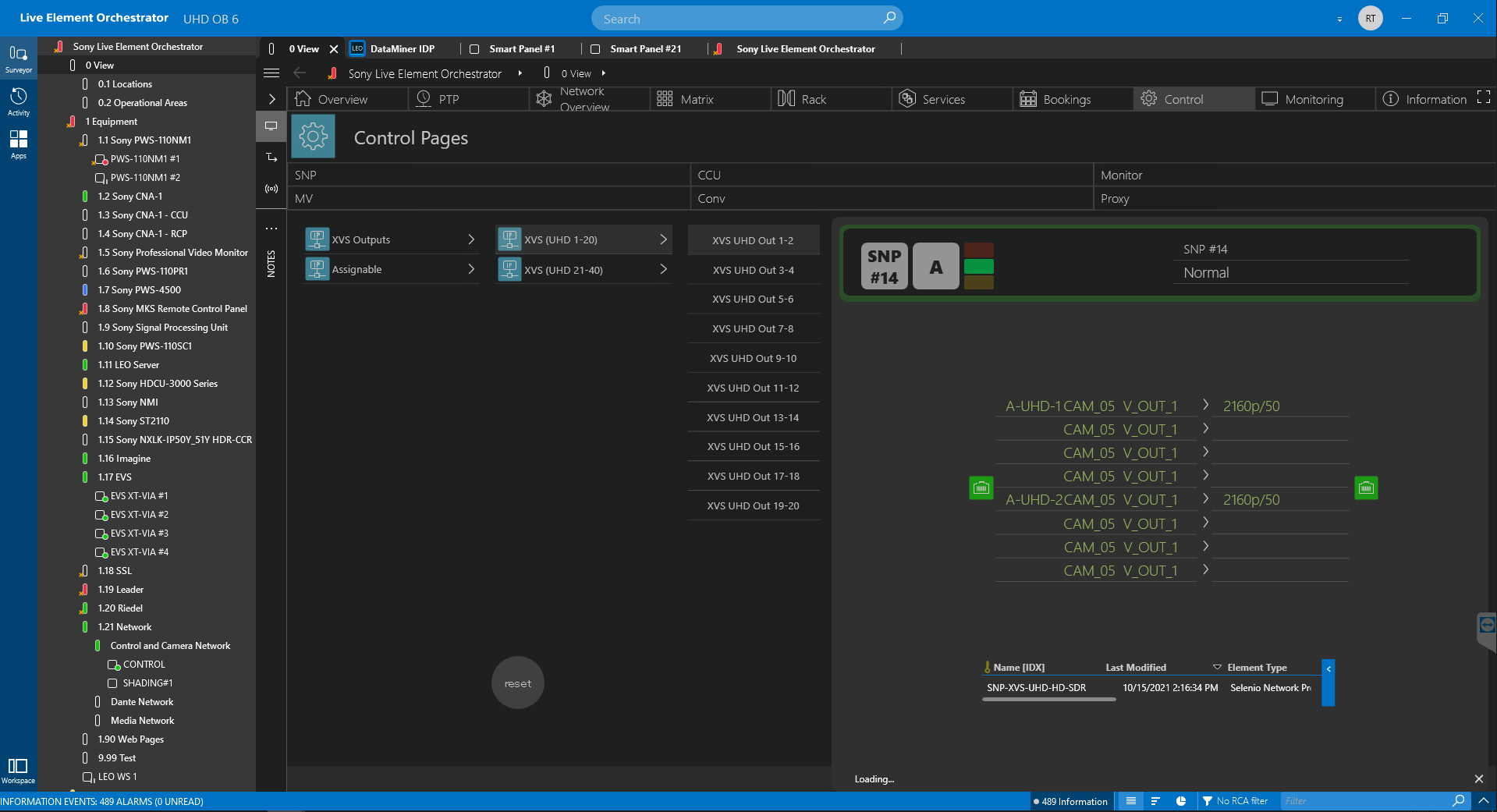This screenshot has height=812, width=1497.
Task: Expand the Assignable submenu
Action: point(470,269)
